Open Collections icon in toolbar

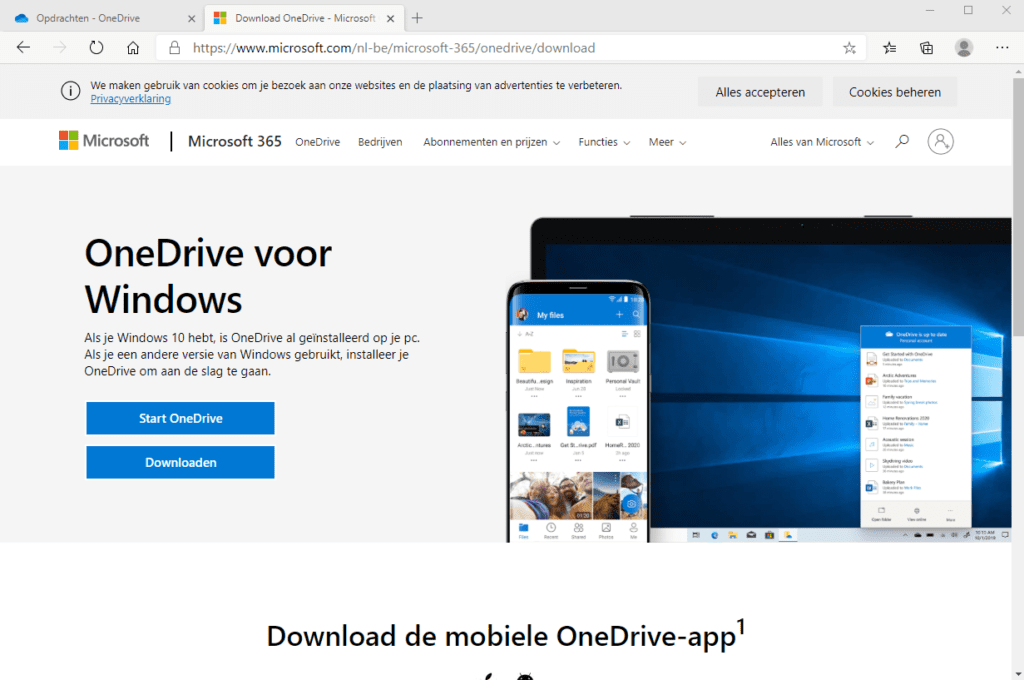click(926, 48)
